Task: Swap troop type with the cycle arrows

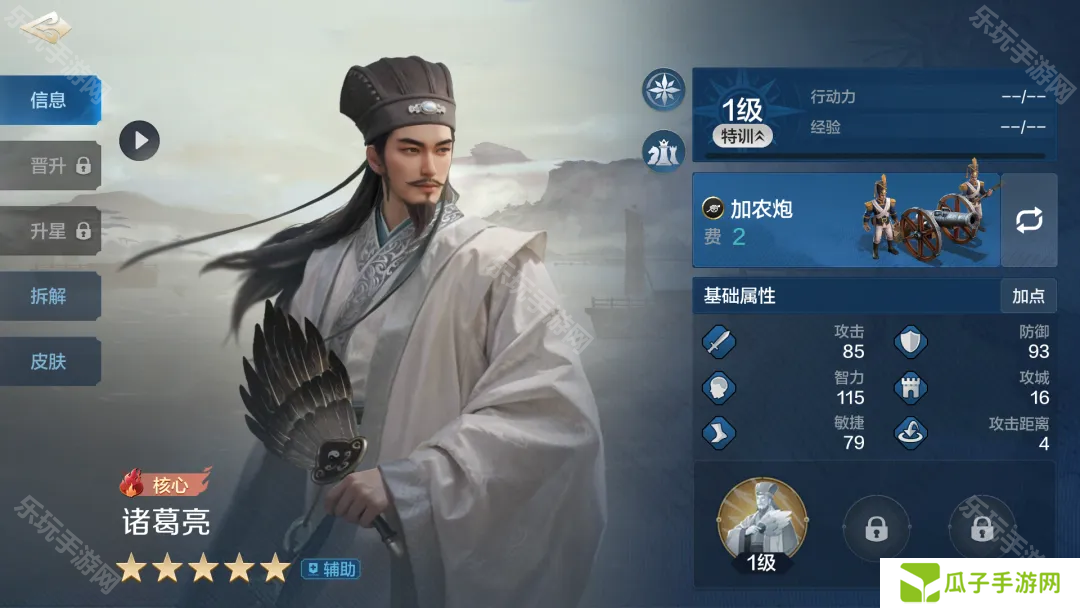Action: click(1029, 220)
